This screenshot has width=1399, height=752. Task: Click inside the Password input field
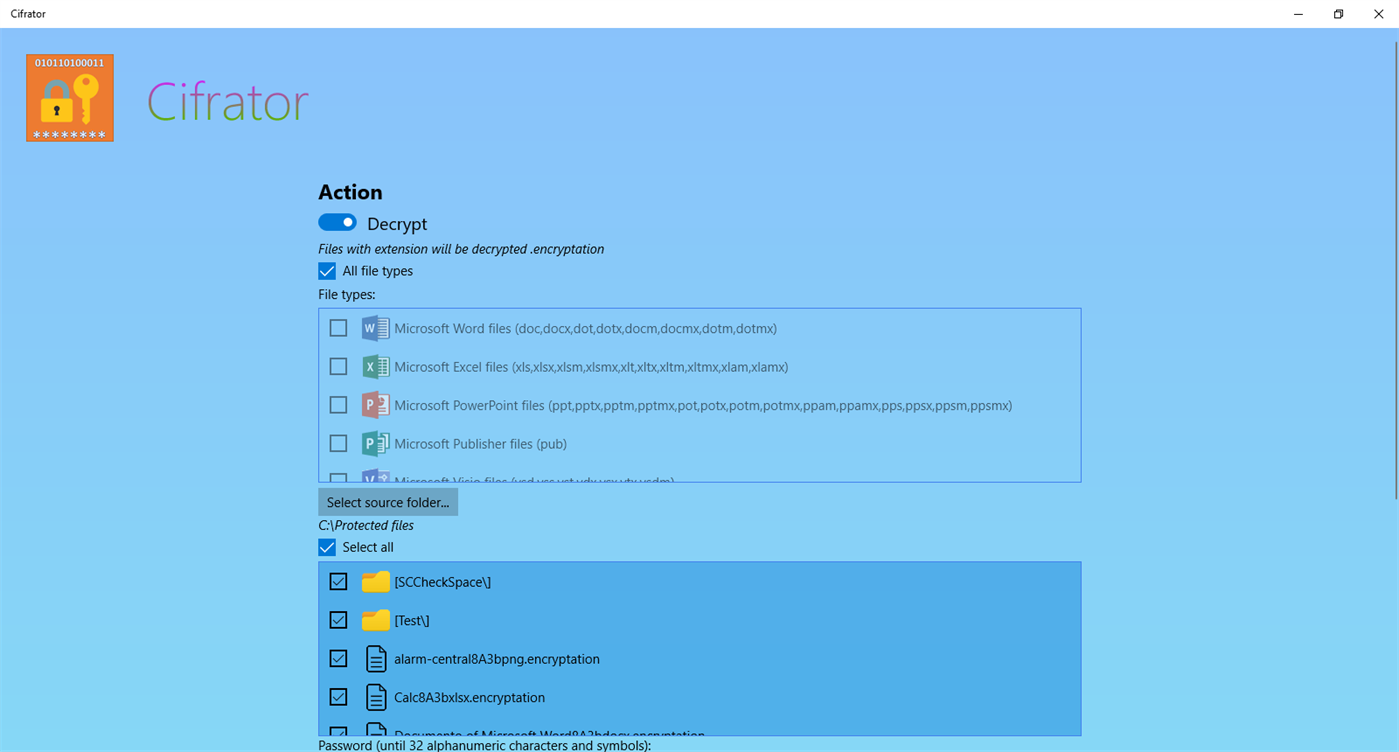(700, 750)
